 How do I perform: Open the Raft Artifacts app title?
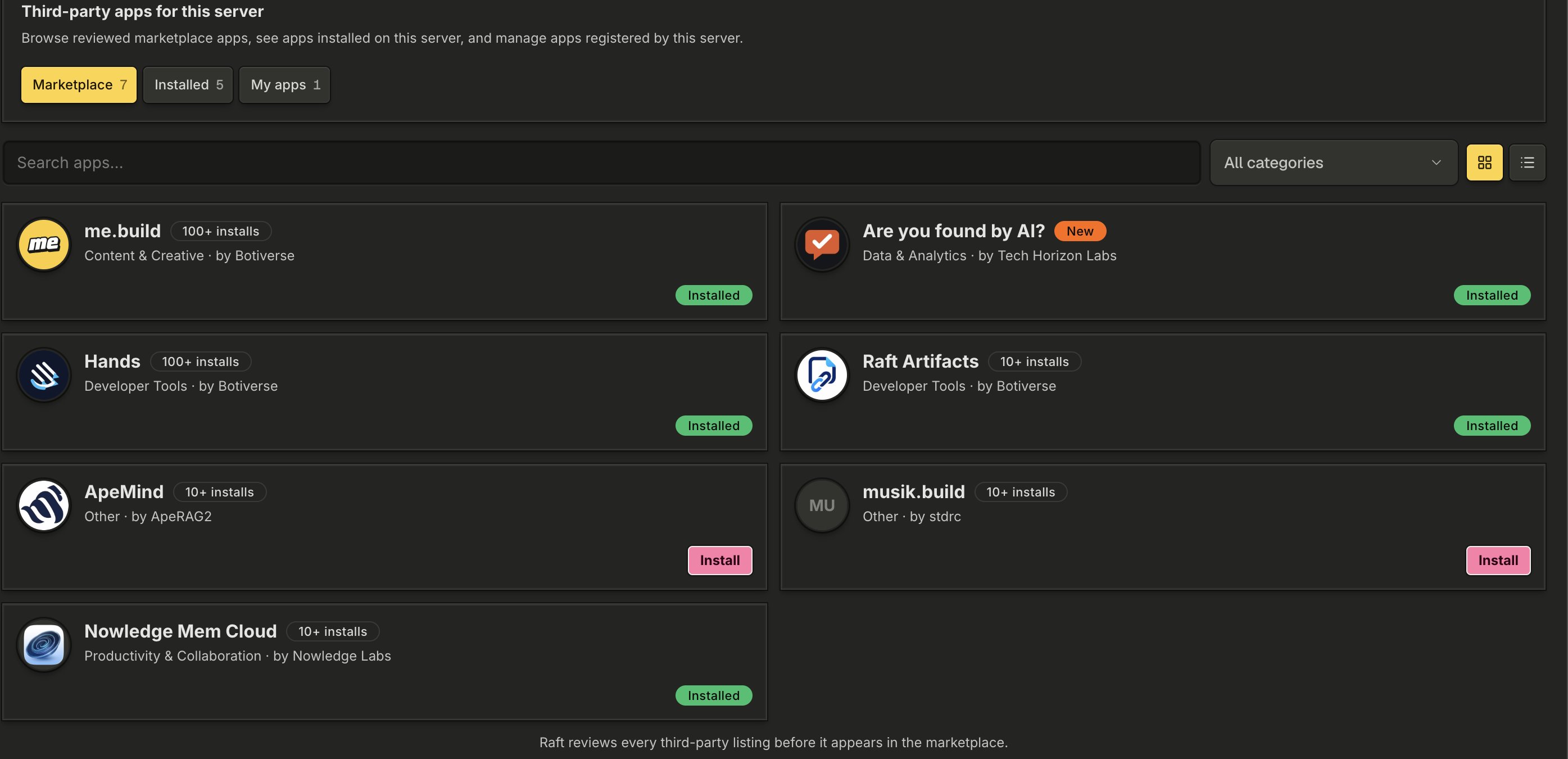[x=921, y=361]
